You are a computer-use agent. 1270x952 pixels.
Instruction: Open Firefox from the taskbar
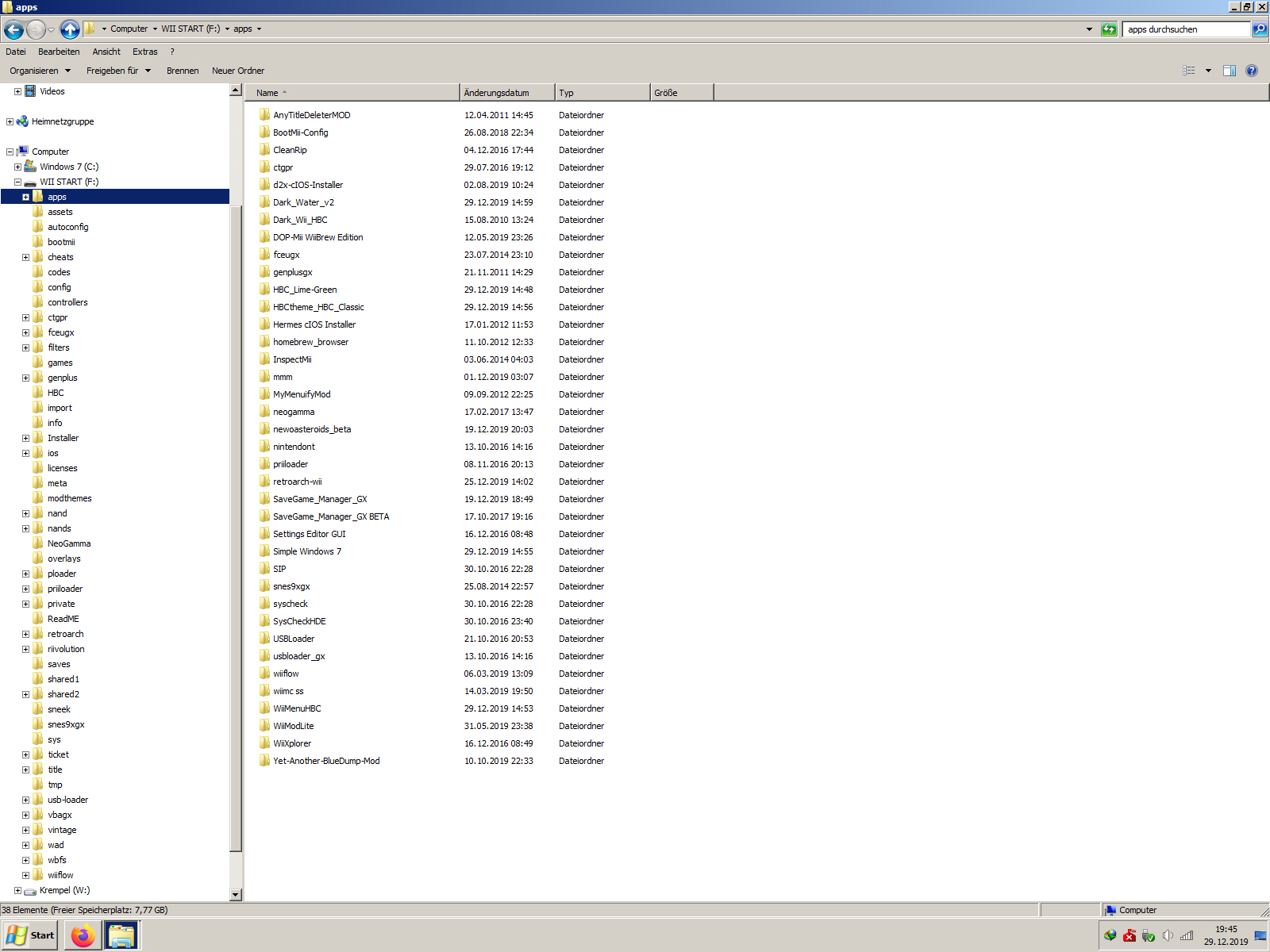83,936
